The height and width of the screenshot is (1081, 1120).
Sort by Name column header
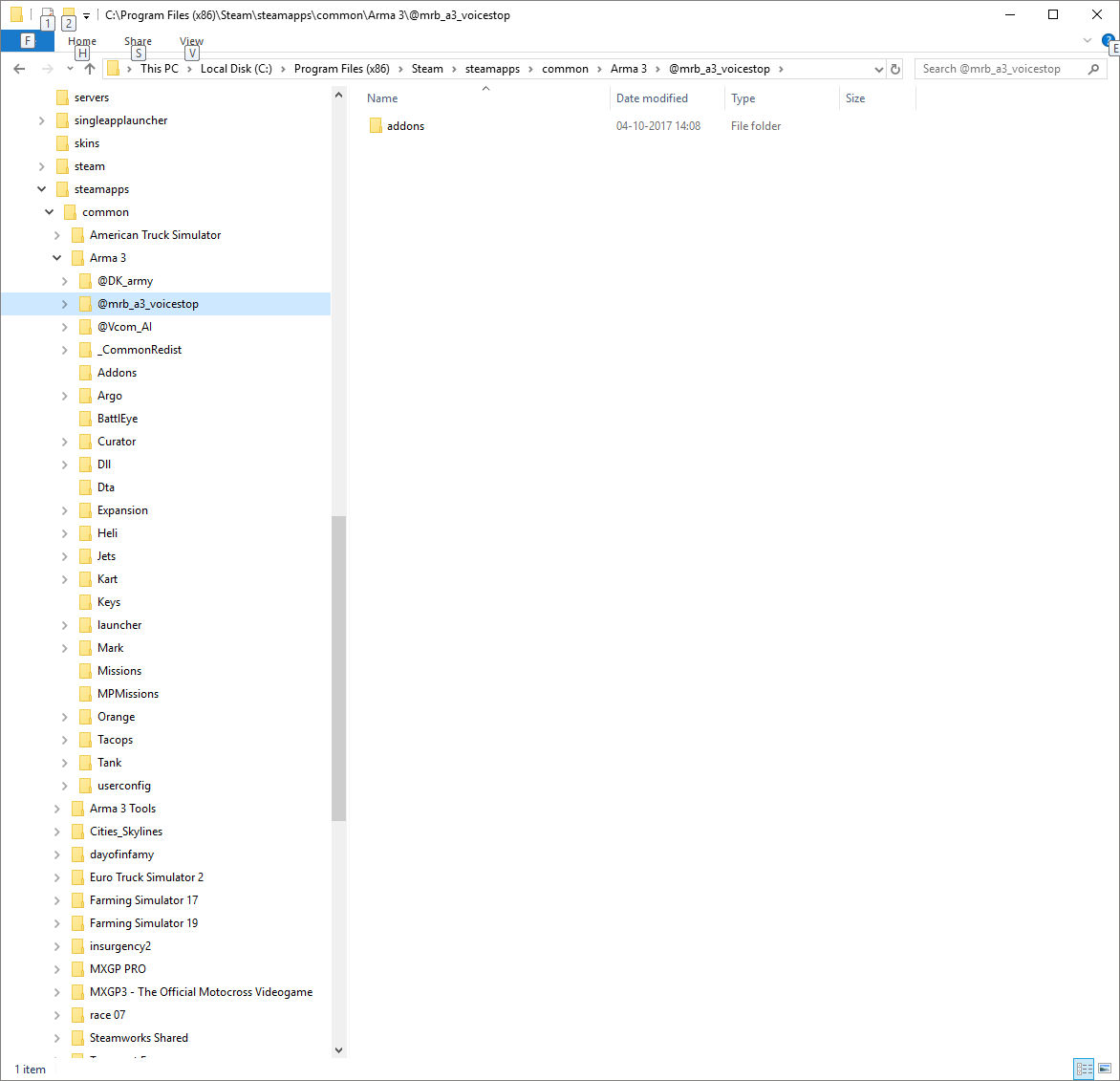click(485, 97)
